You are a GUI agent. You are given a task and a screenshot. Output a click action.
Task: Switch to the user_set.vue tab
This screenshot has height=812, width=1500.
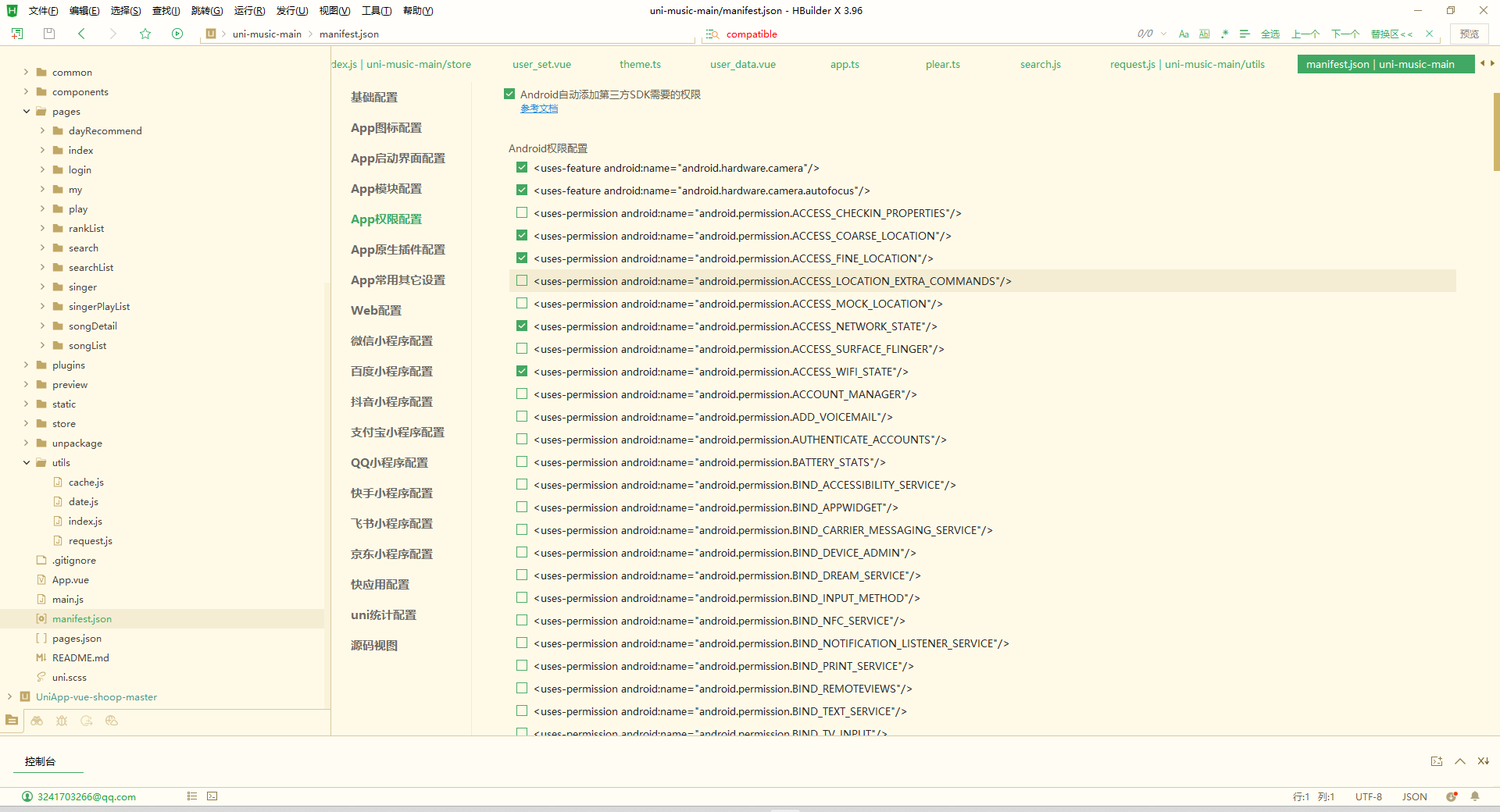pos(541,64)
